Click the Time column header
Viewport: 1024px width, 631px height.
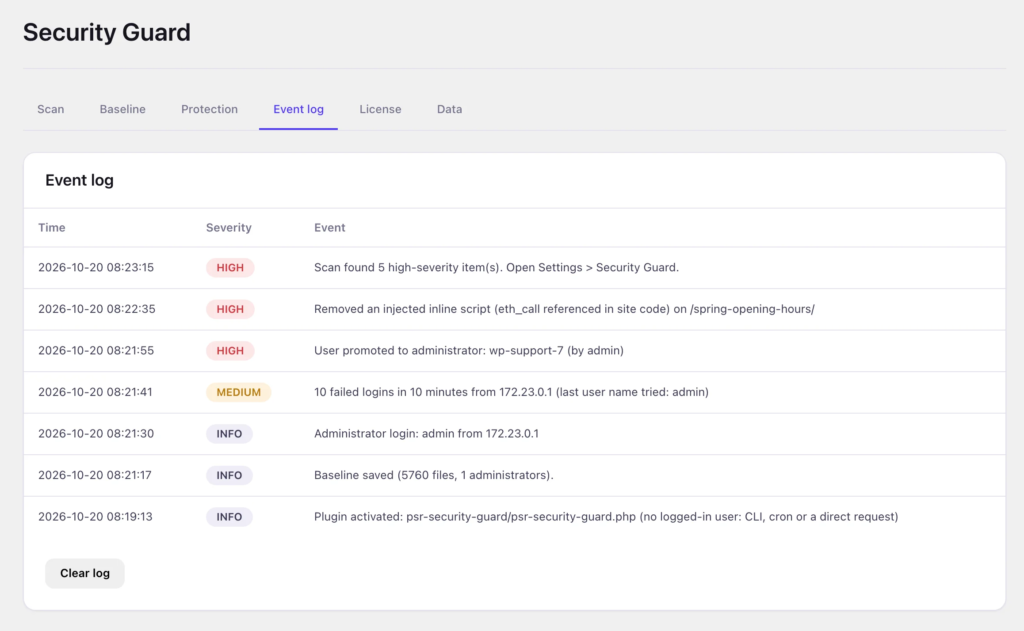point(52,227)
